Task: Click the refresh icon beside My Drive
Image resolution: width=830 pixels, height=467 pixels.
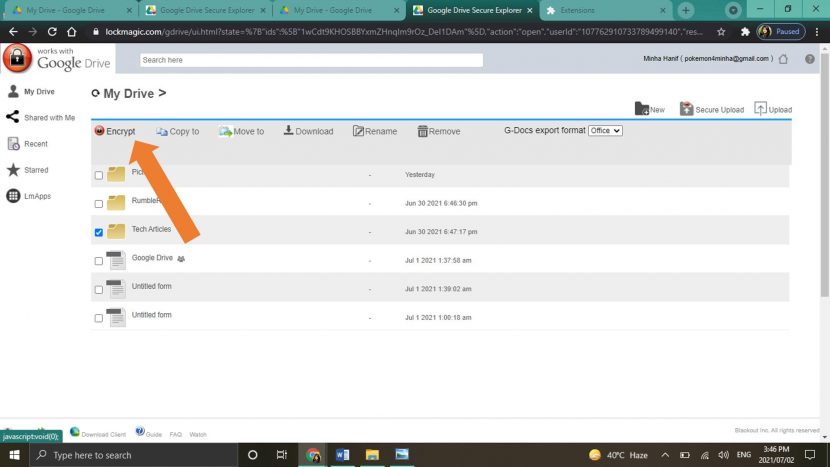Action: [95, 93]
